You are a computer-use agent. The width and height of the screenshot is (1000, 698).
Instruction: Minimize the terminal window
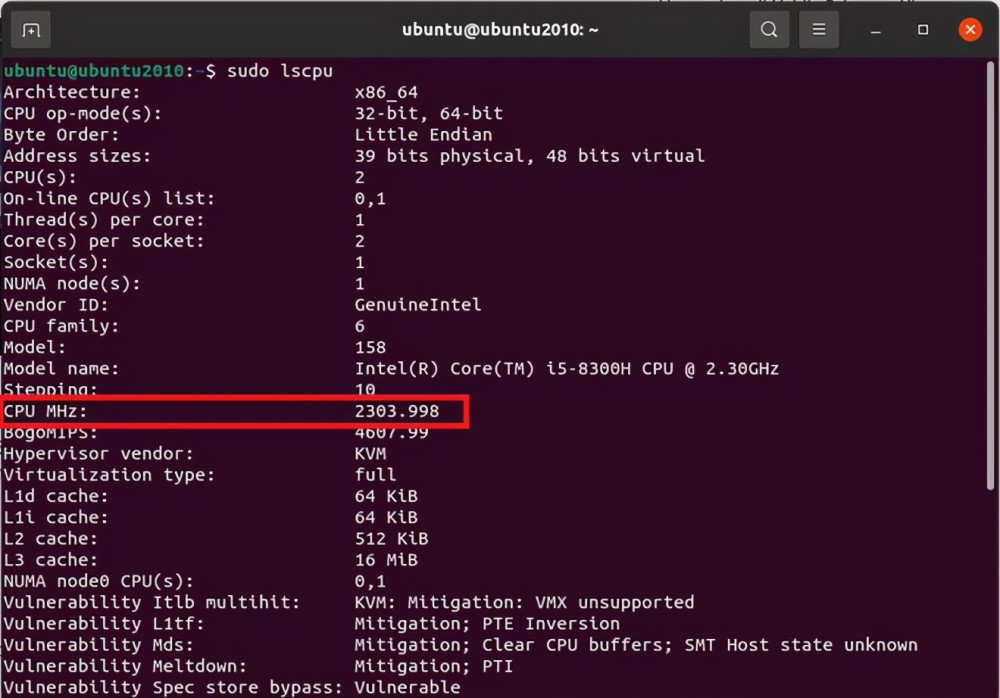[x=876, y=30]
